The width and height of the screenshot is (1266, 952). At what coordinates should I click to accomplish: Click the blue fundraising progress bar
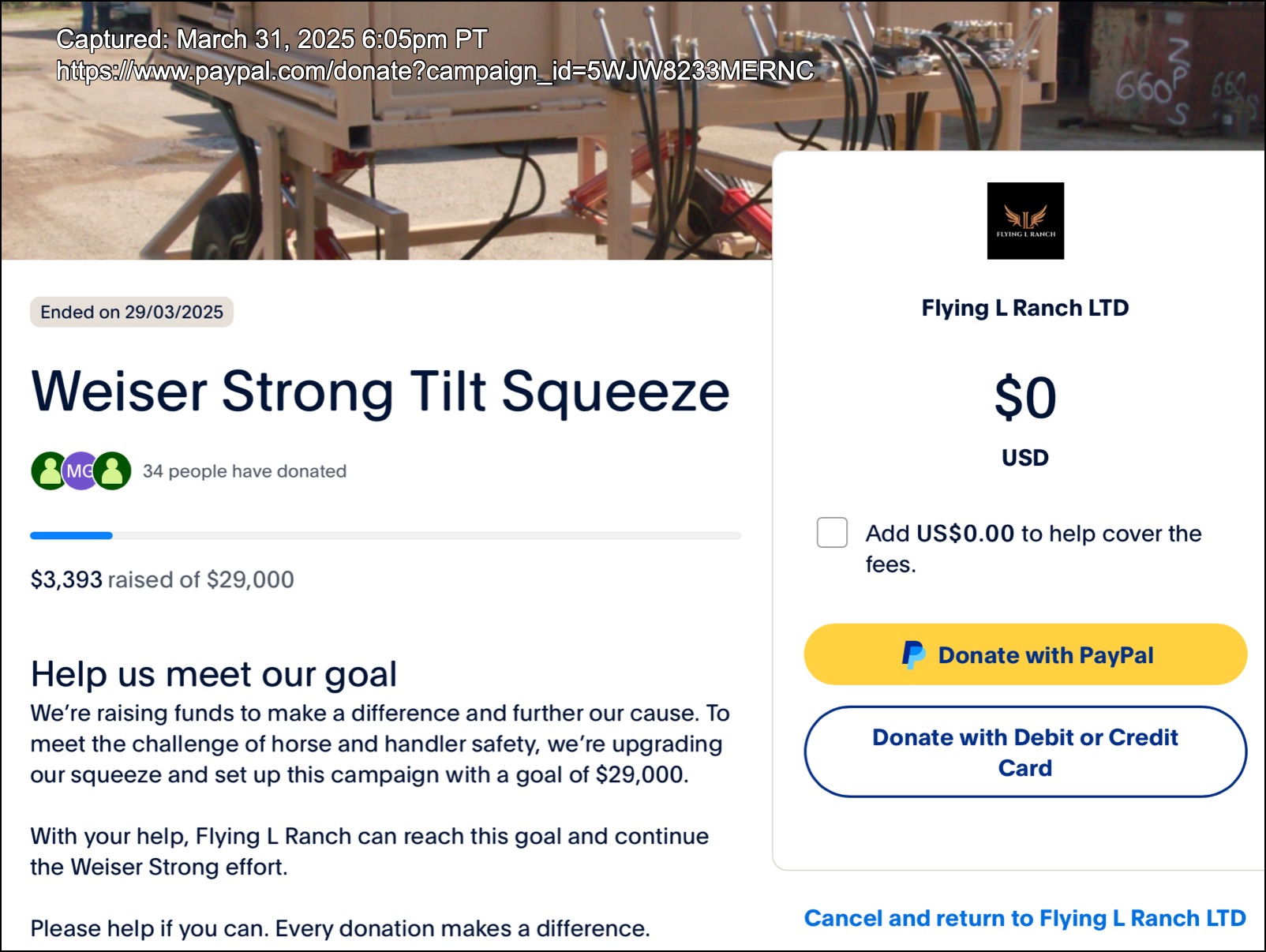[x=71, y=535]
